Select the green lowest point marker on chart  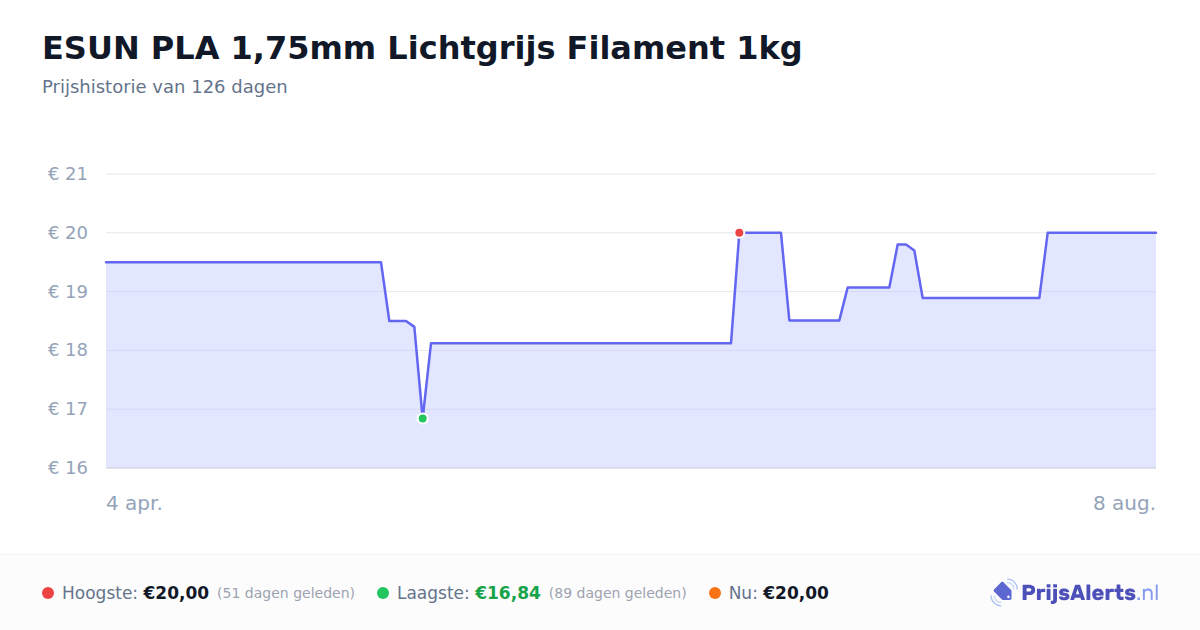click(x=422, y=418)
